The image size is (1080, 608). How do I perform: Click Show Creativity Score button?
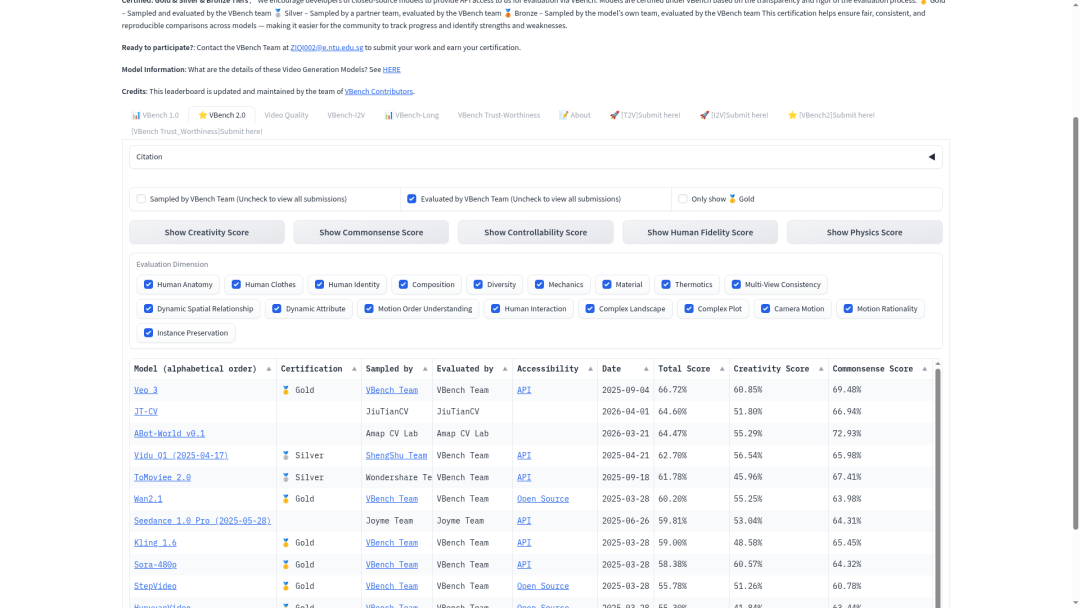[x=207, y=232]
